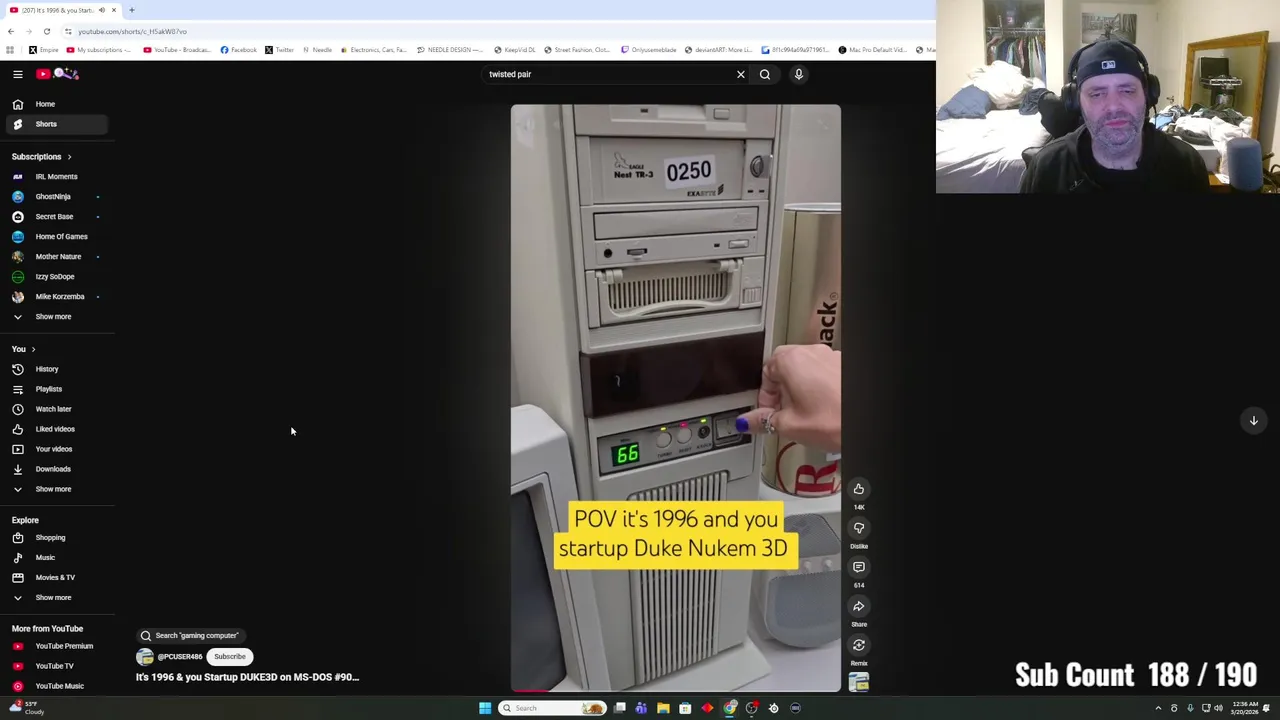Click the browser address bar
Image resolution: width=1280 pixels, height=720 pixels.
[x=495, y=31]
